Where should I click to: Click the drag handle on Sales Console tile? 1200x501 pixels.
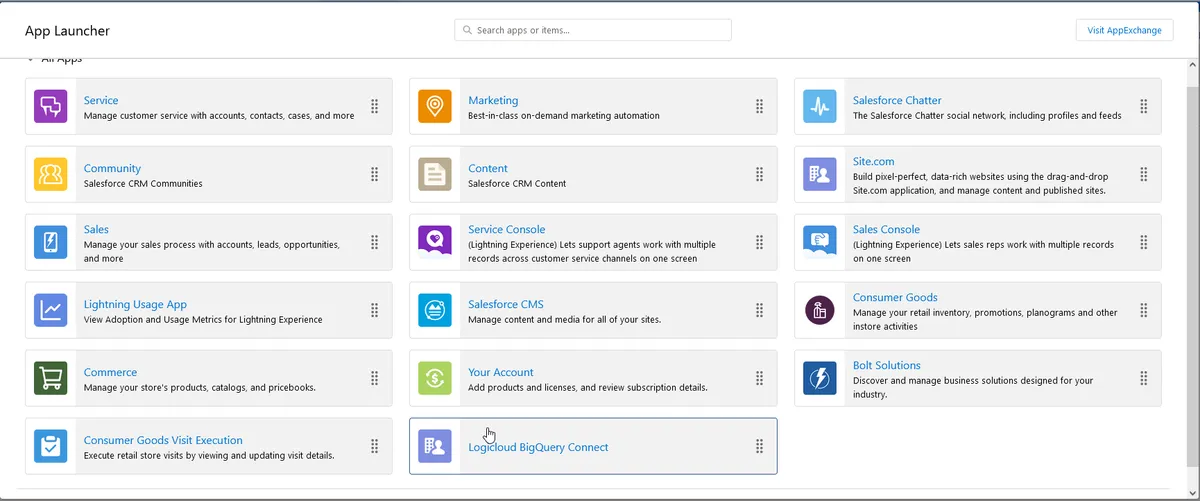coord(1143,242)
